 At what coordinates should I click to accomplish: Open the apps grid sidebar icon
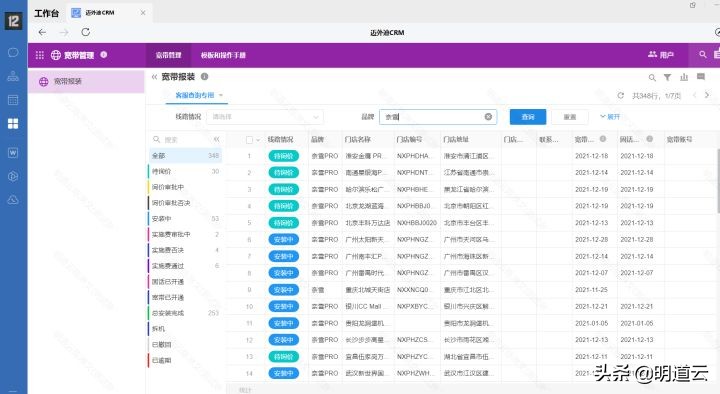(13, 124)
